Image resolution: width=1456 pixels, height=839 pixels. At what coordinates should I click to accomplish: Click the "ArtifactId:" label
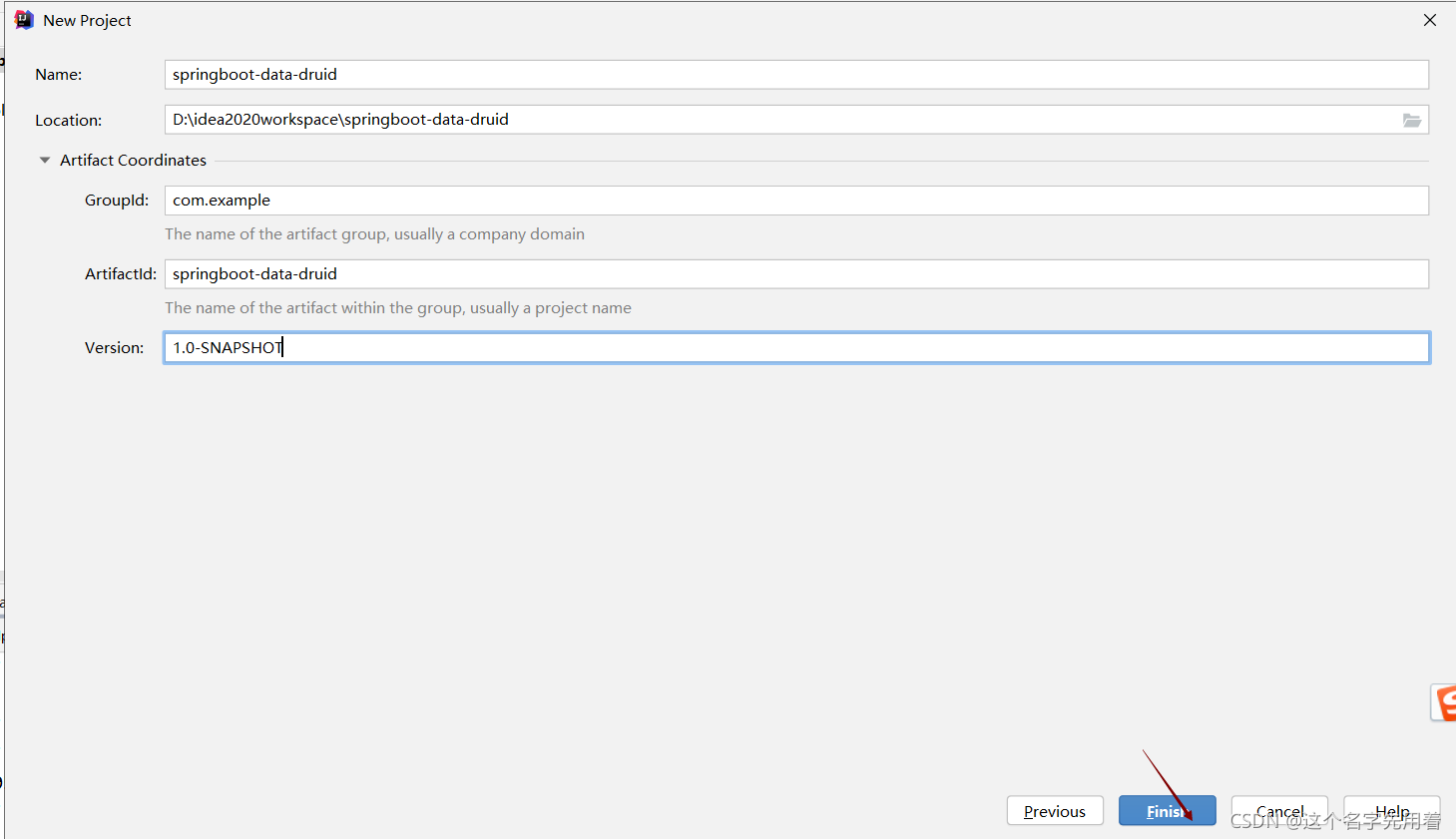(x=121, y=274)
